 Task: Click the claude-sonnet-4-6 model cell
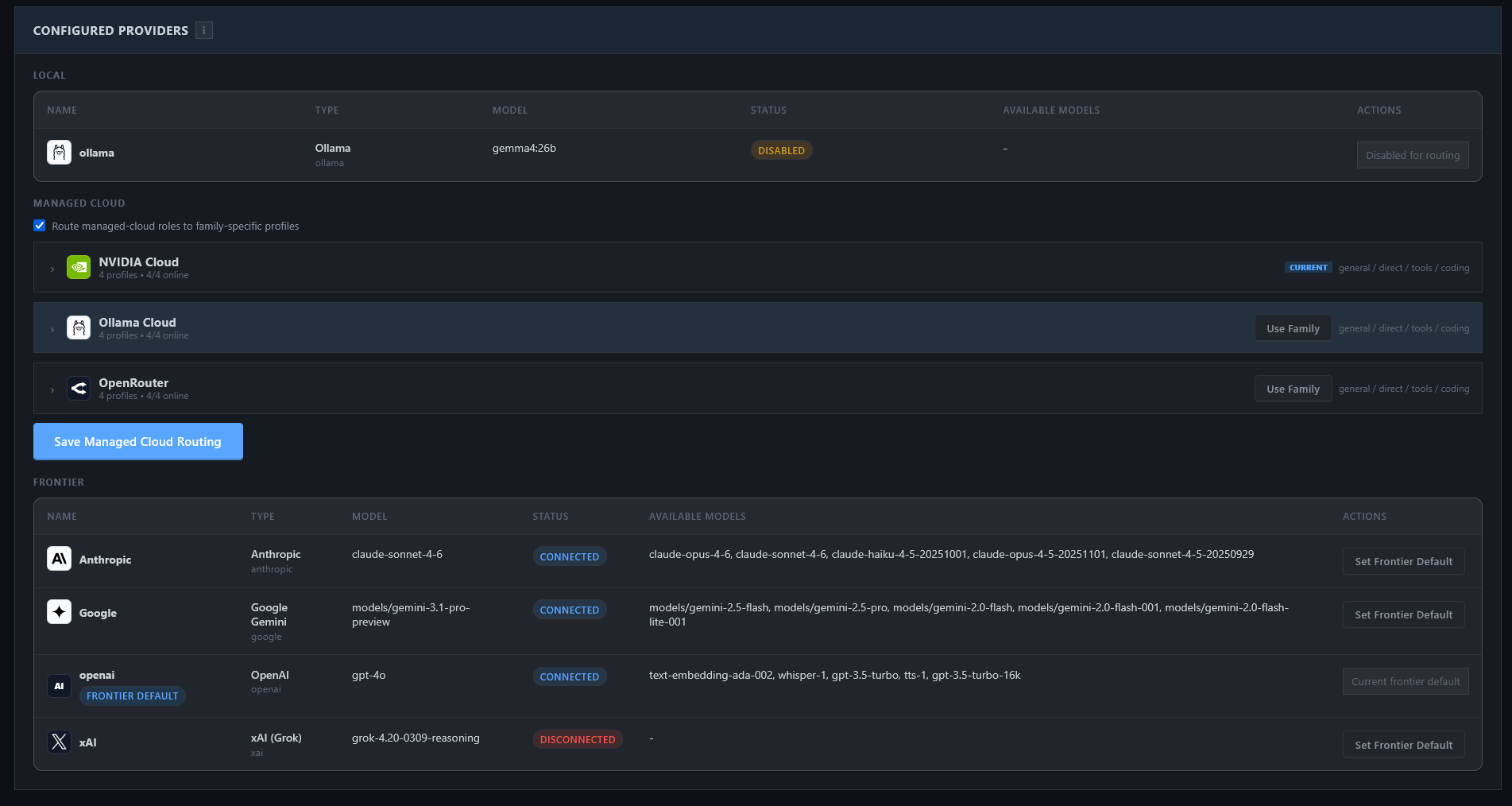(x=397, y=554)
